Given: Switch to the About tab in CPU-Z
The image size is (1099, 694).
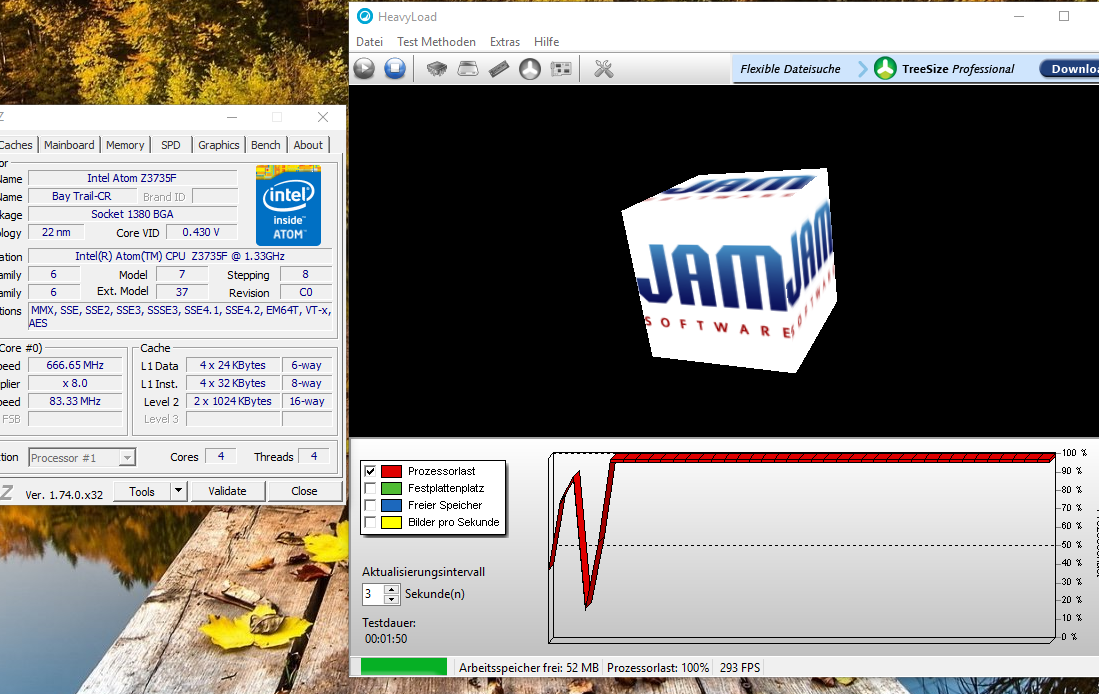Looking at the screenshot, I should coord(308,145).
